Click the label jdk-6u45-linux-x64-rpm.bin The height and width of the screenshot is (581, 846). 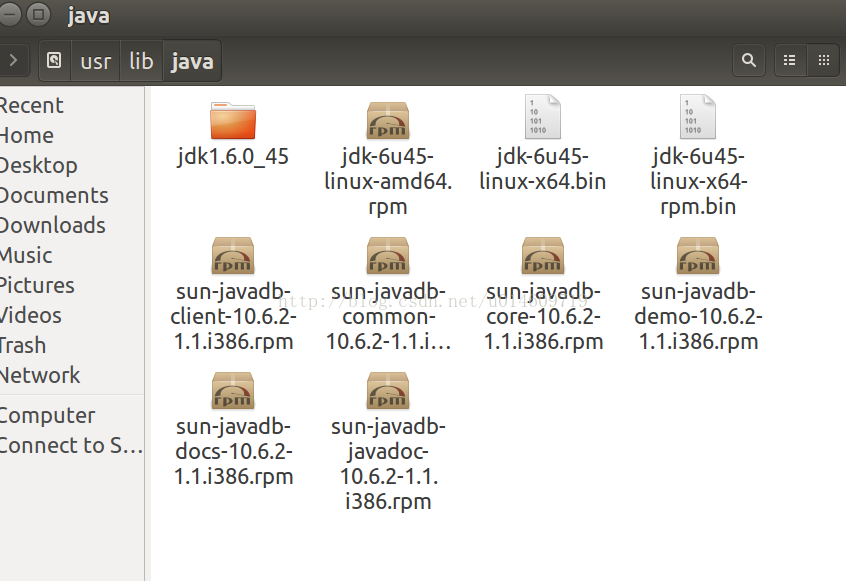[x=698, y=182]
